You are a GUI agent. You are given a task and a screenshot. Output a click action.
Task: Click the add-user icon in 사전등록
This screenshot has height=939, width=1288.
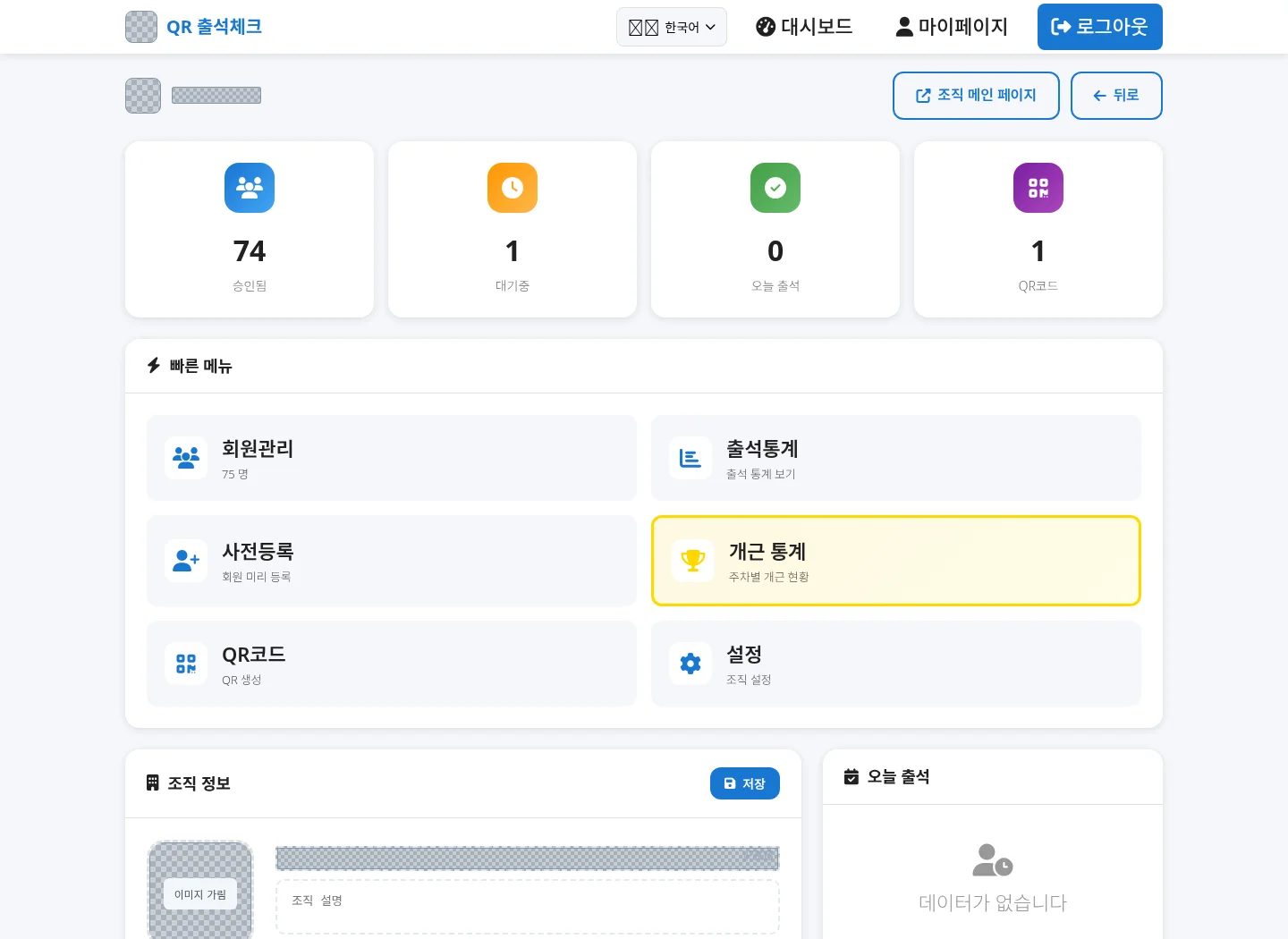[186, 561]
